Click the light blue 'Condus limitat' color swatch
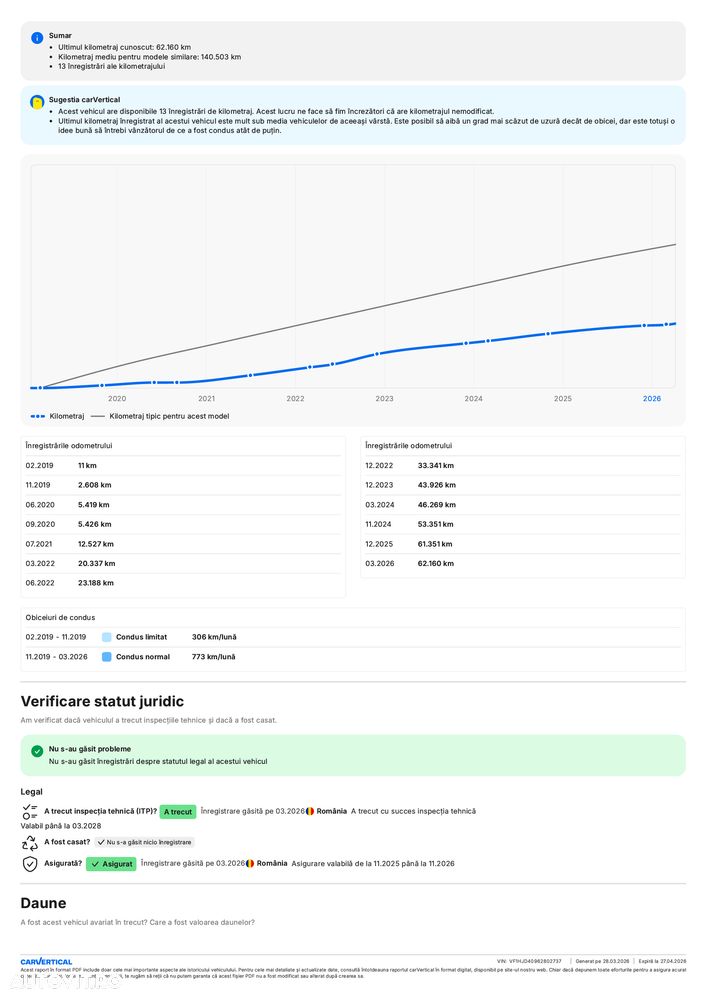The width and height of the screenshot is (706, 999). [x=107, y=637]
